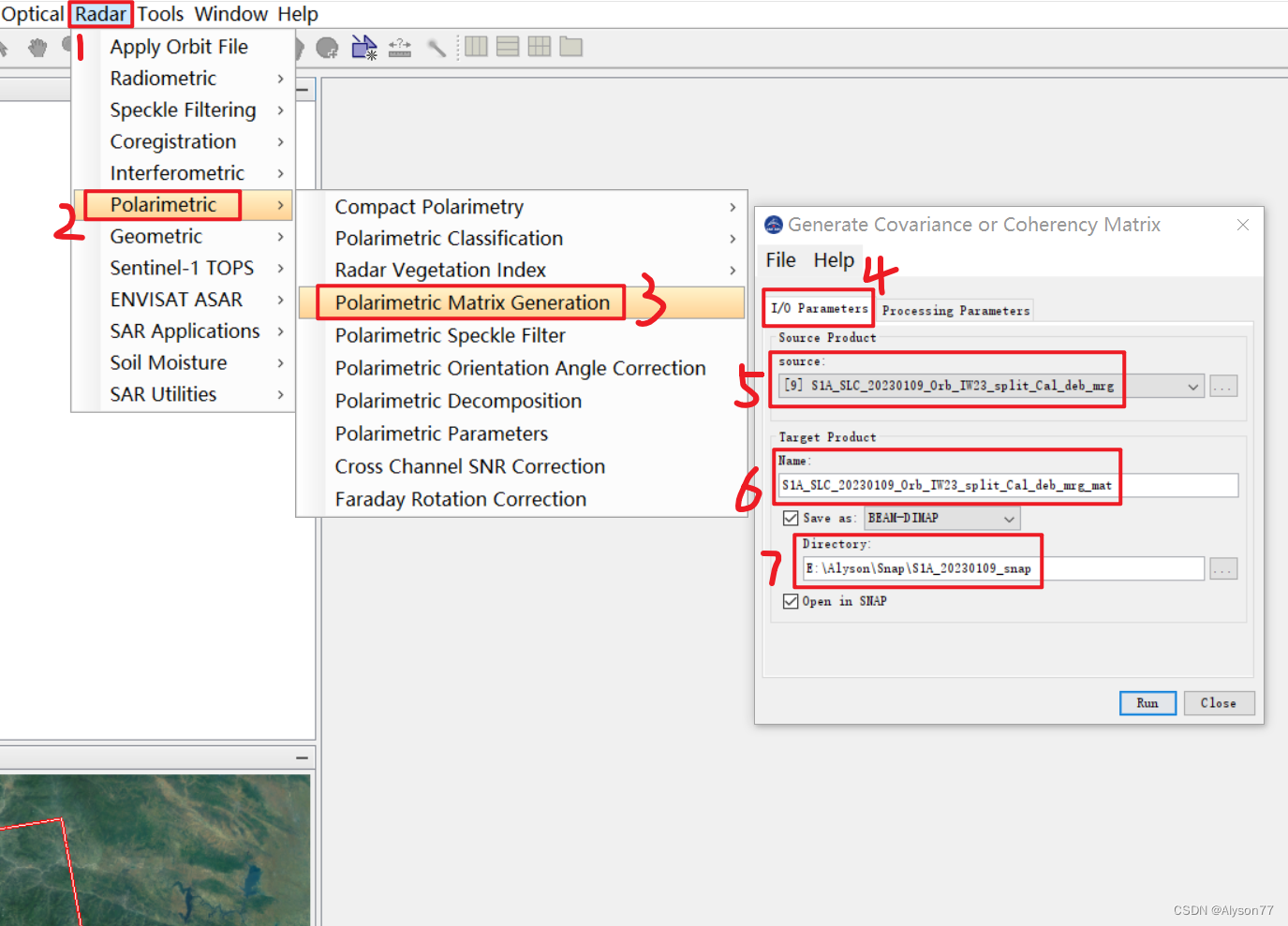Screen dimensions: 1288x926
Task: Open the Save as format dropdown BEAM-DIMAP
Action: [x=941, y=518]
